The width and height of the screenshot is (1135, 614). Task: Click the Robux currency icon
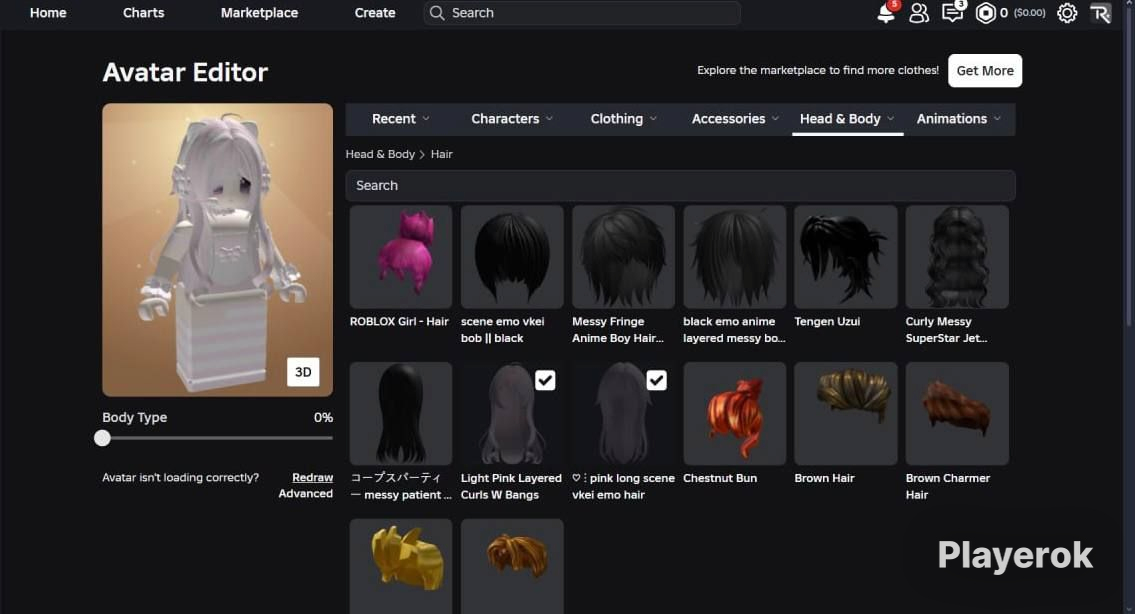tap(985, 13)
